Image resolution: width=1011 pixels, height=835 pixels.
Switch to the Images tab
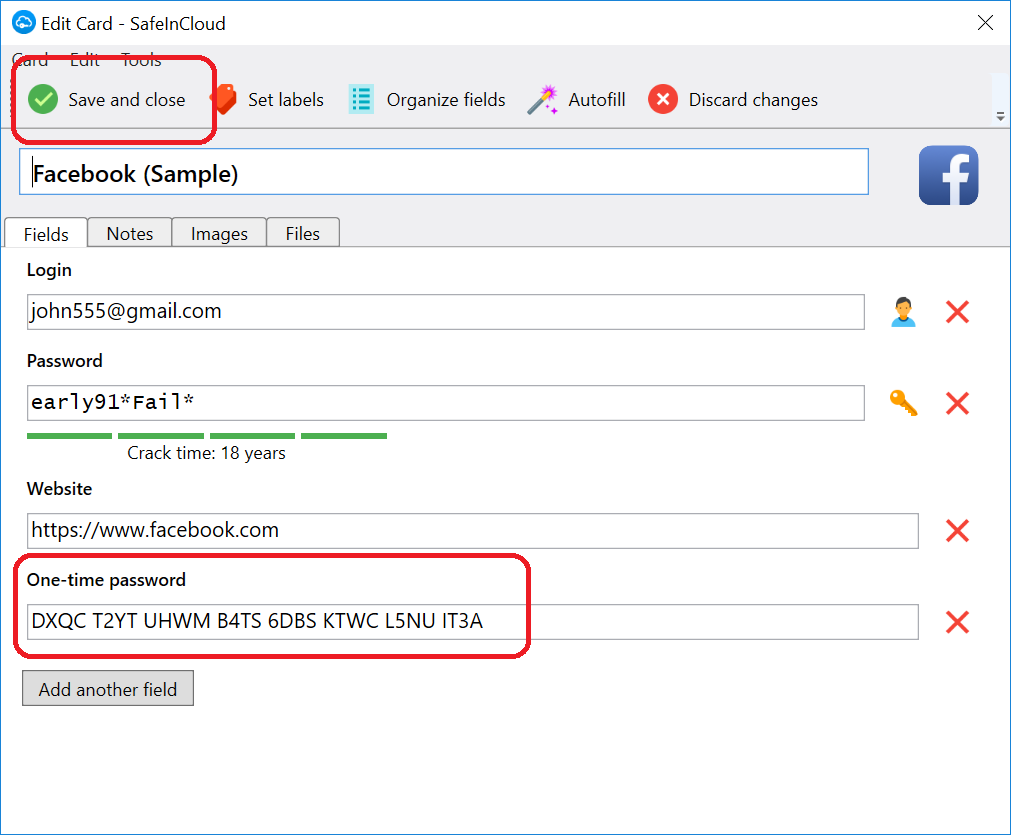point(219,233)
